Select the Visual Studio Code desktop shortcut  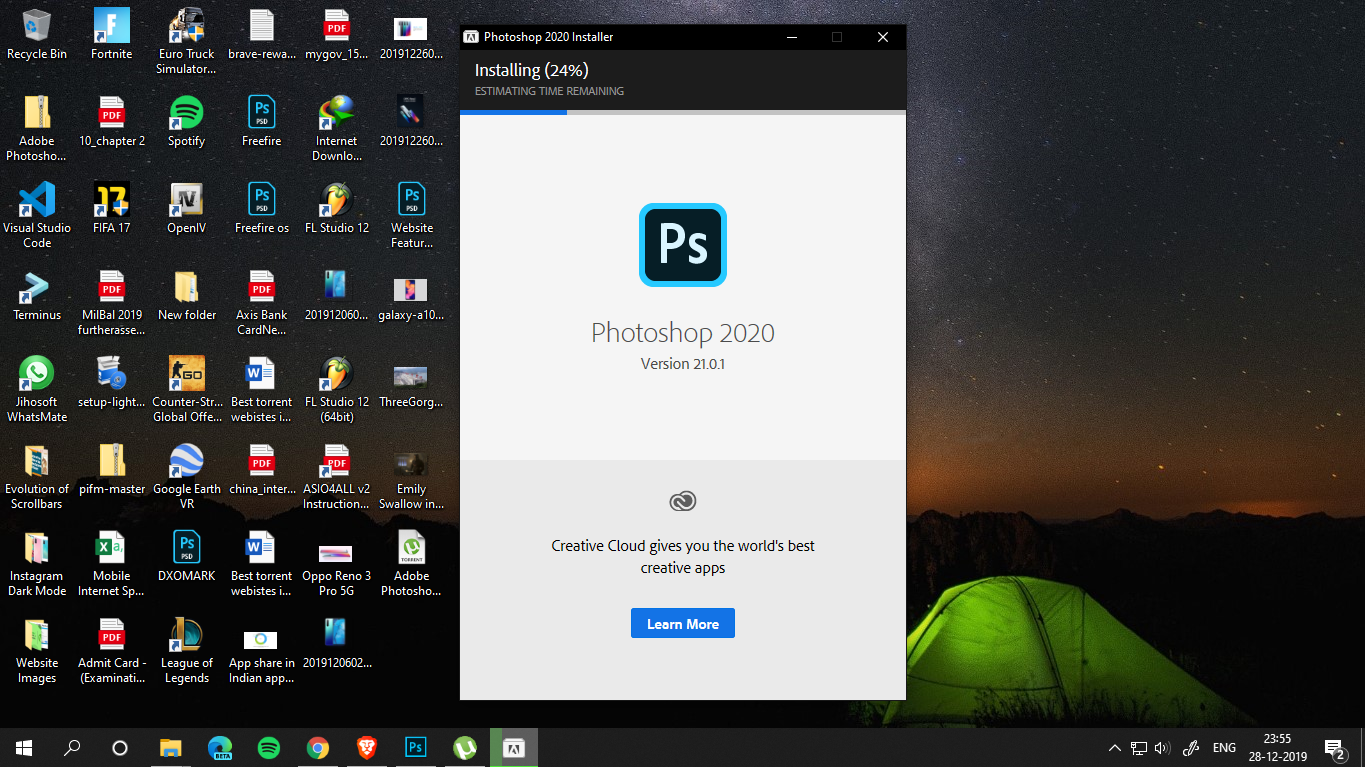coord(37,216)
